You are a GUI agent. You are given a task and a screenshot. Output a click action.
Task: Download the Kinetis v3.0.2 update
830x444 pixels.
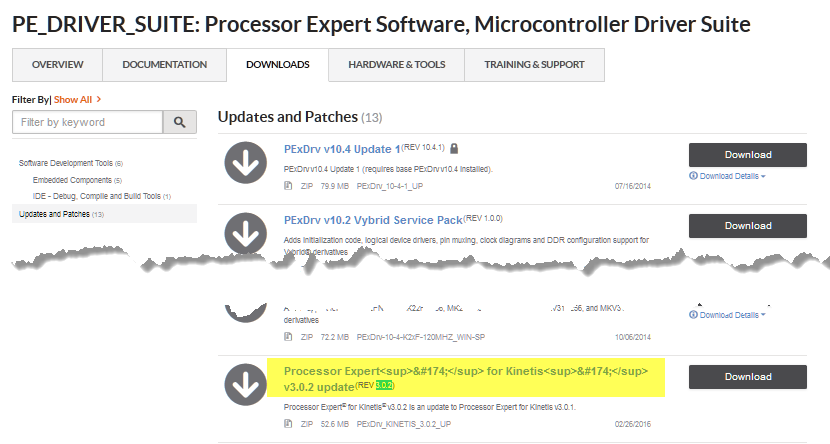click(748, 377)
